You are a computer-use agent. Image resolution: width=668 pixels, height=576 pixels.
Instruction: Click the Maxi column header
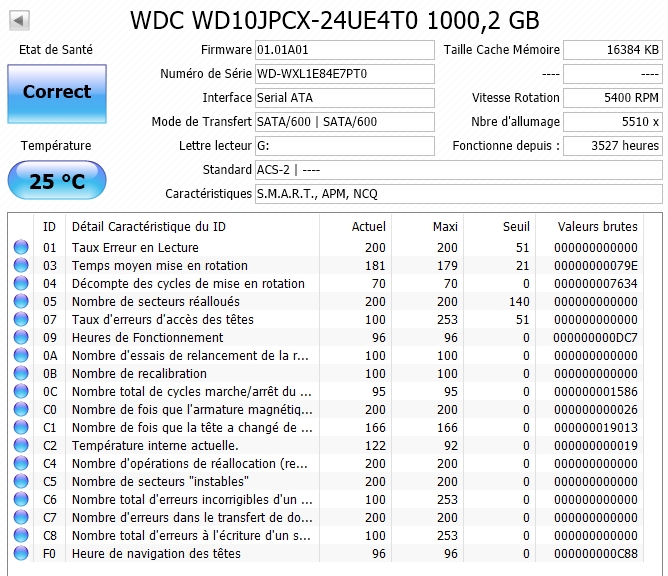tap(427, 227)
